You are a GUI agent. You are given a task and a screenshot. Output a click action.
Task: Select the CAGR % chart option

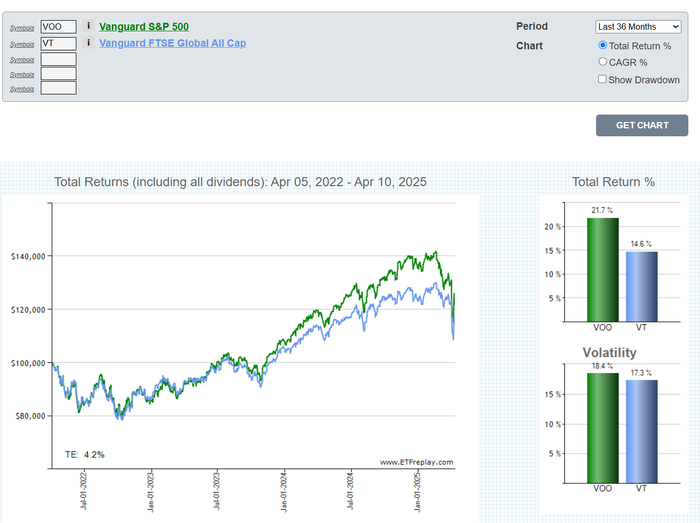point(602,62)
